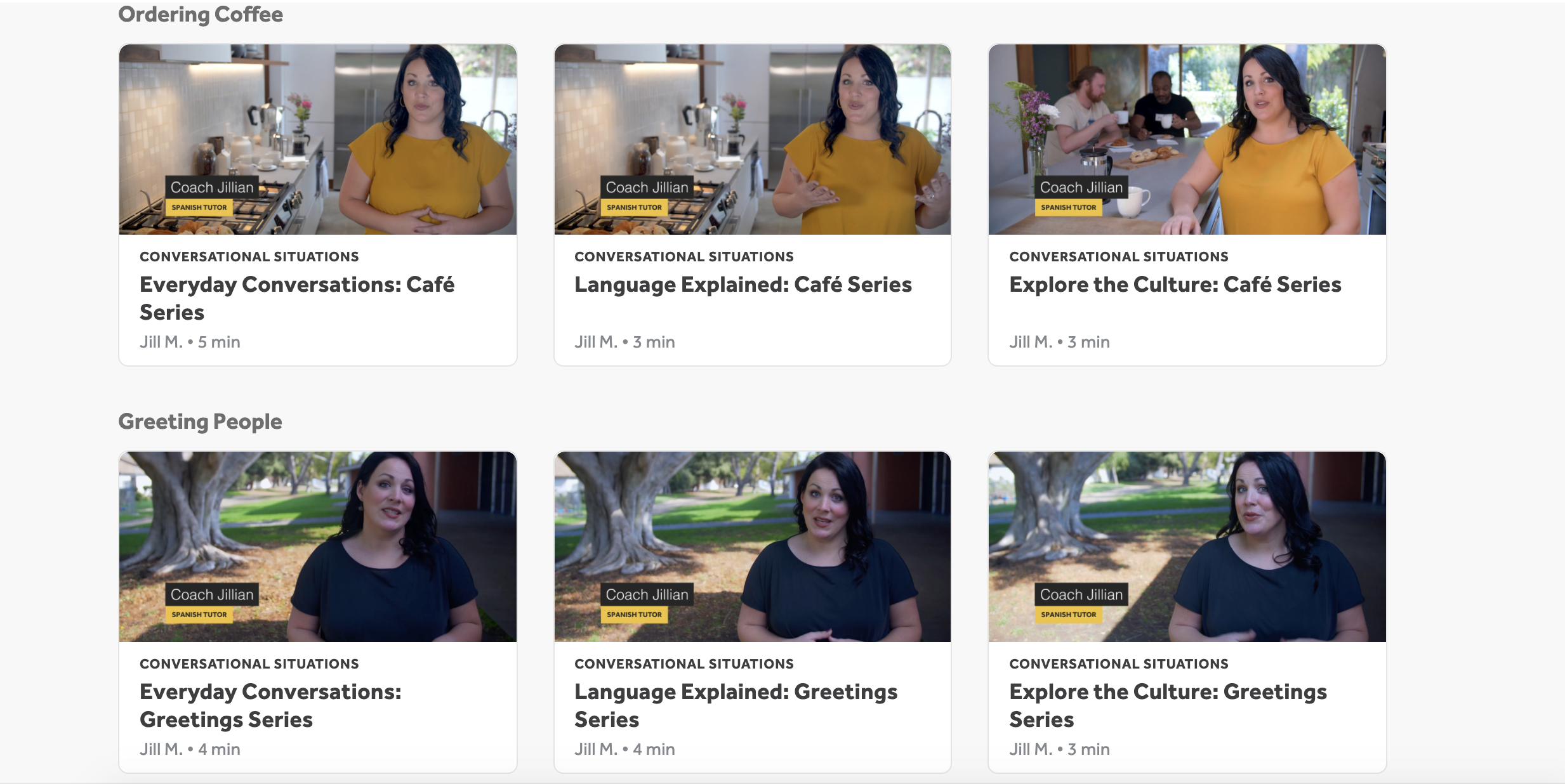
Task: Open the Everyday Conversations: Greetings Series thumbnail
Action: pyautogui.click(x=318, y=547)
